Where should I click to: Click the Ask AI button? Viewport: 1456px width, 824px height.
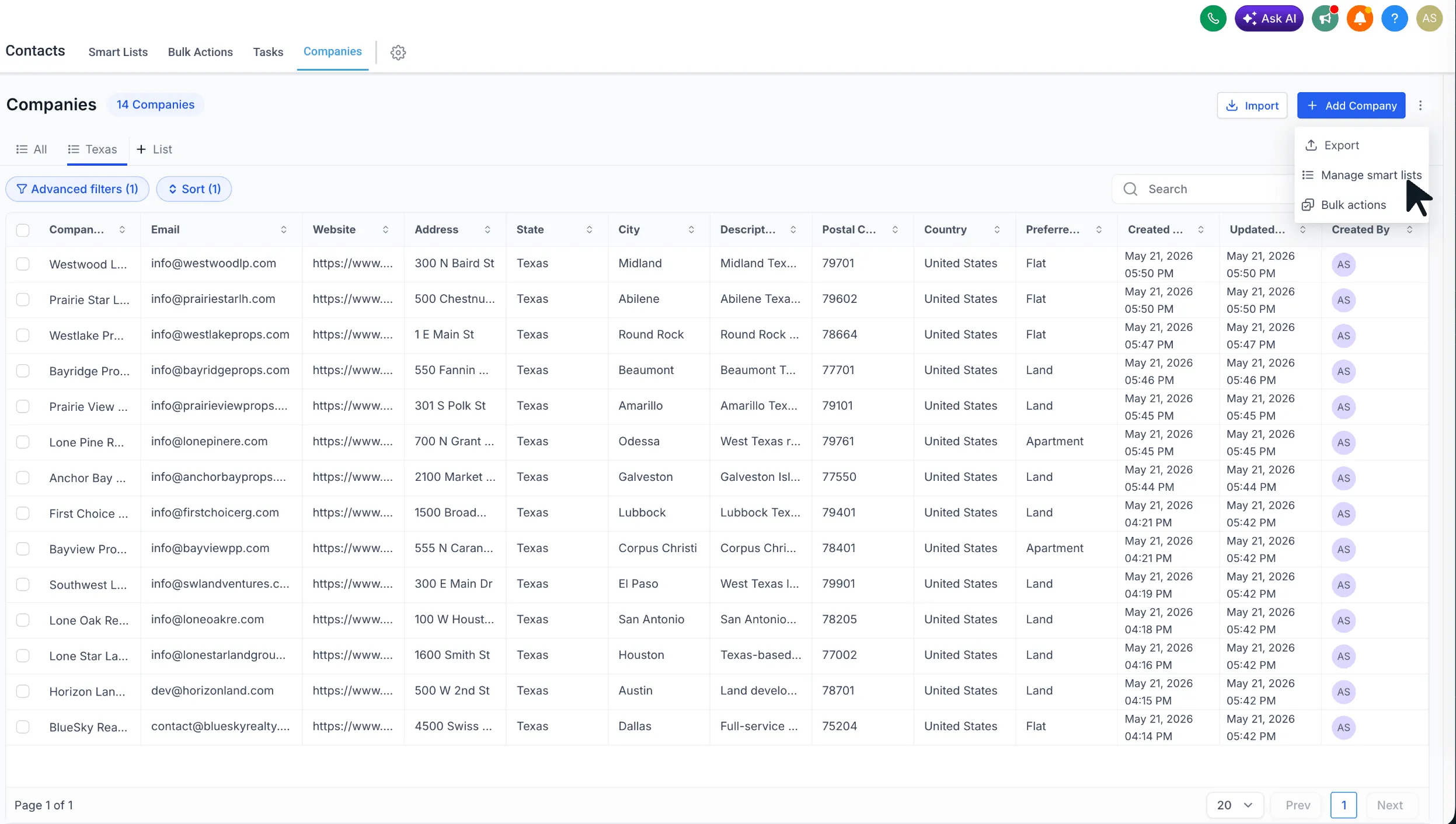tap(1269, 18)
